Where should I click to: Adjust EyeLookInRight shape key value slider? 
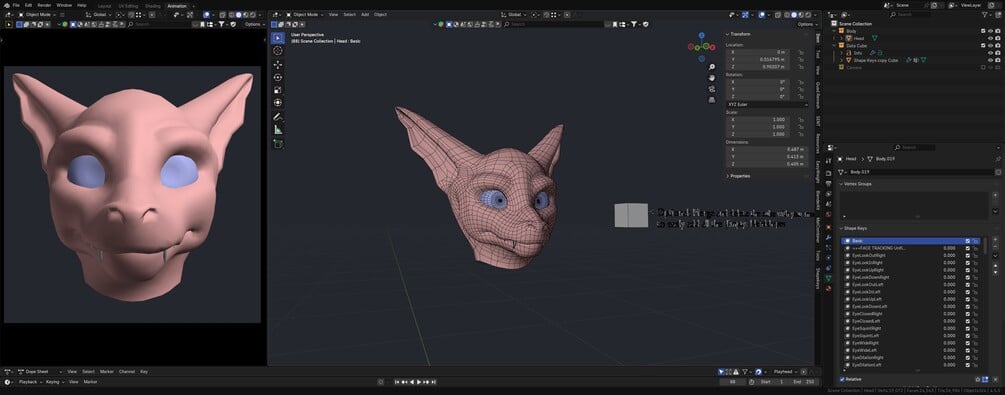(949, 262)
